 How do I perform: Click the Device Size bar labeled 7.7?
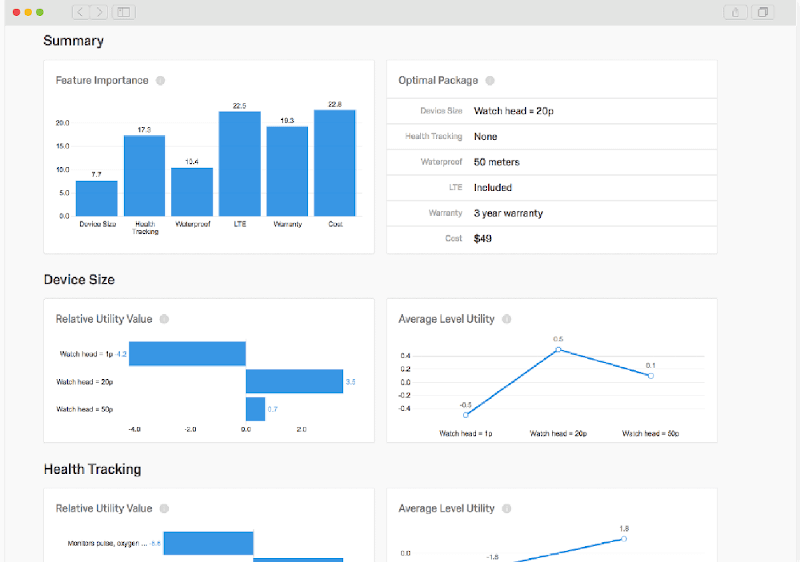point(96,198)
